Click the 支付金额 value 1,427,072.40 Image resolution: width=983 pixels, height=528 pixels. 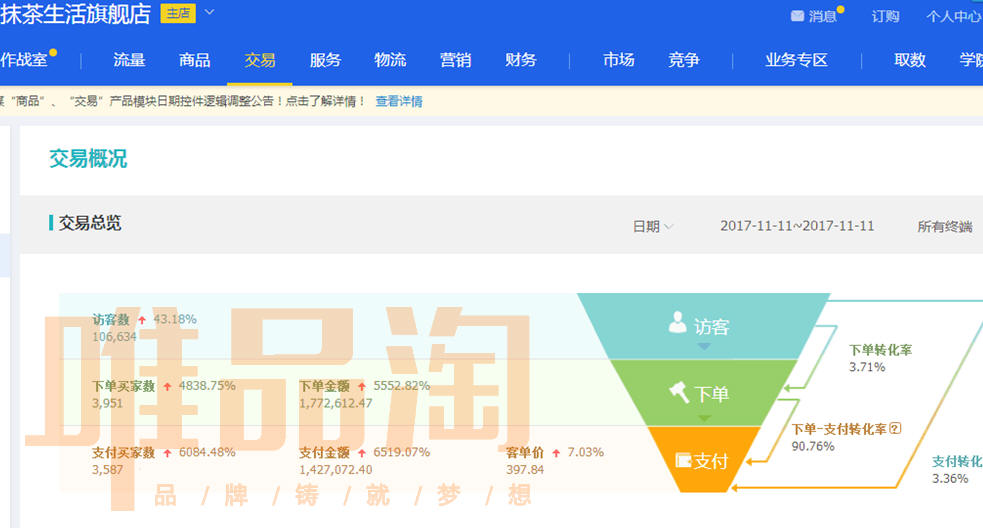[335, 470]
